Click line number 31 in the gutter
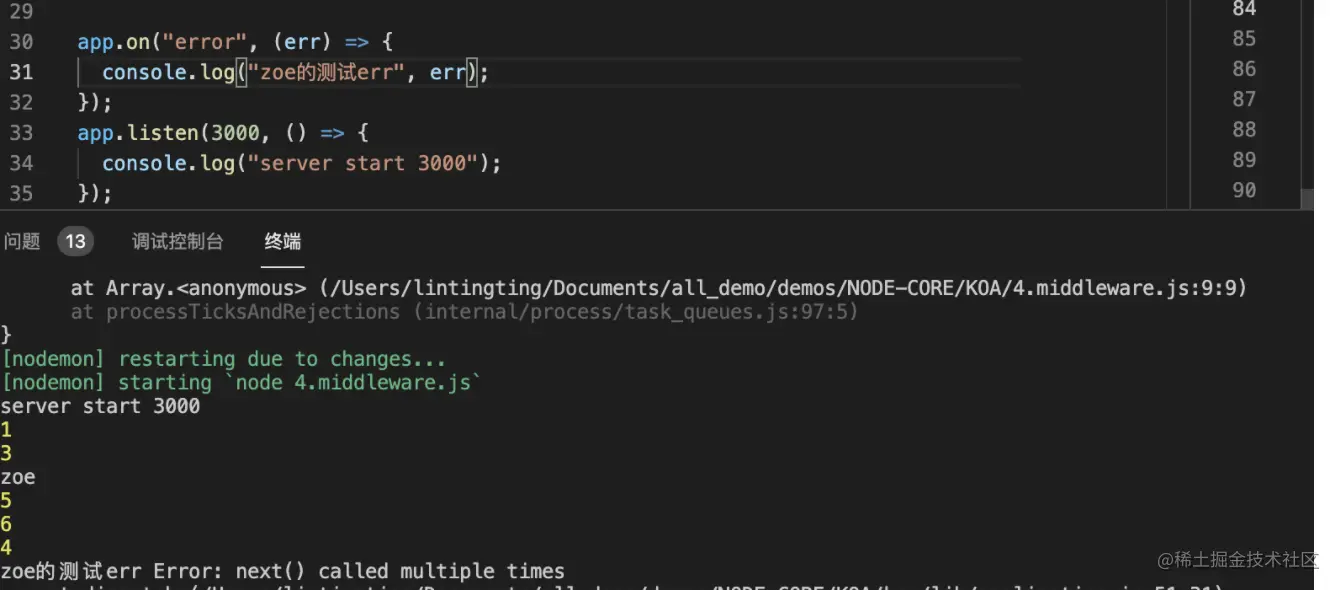The height and width of the screenshot is (590, 1338). coord(21,72)
